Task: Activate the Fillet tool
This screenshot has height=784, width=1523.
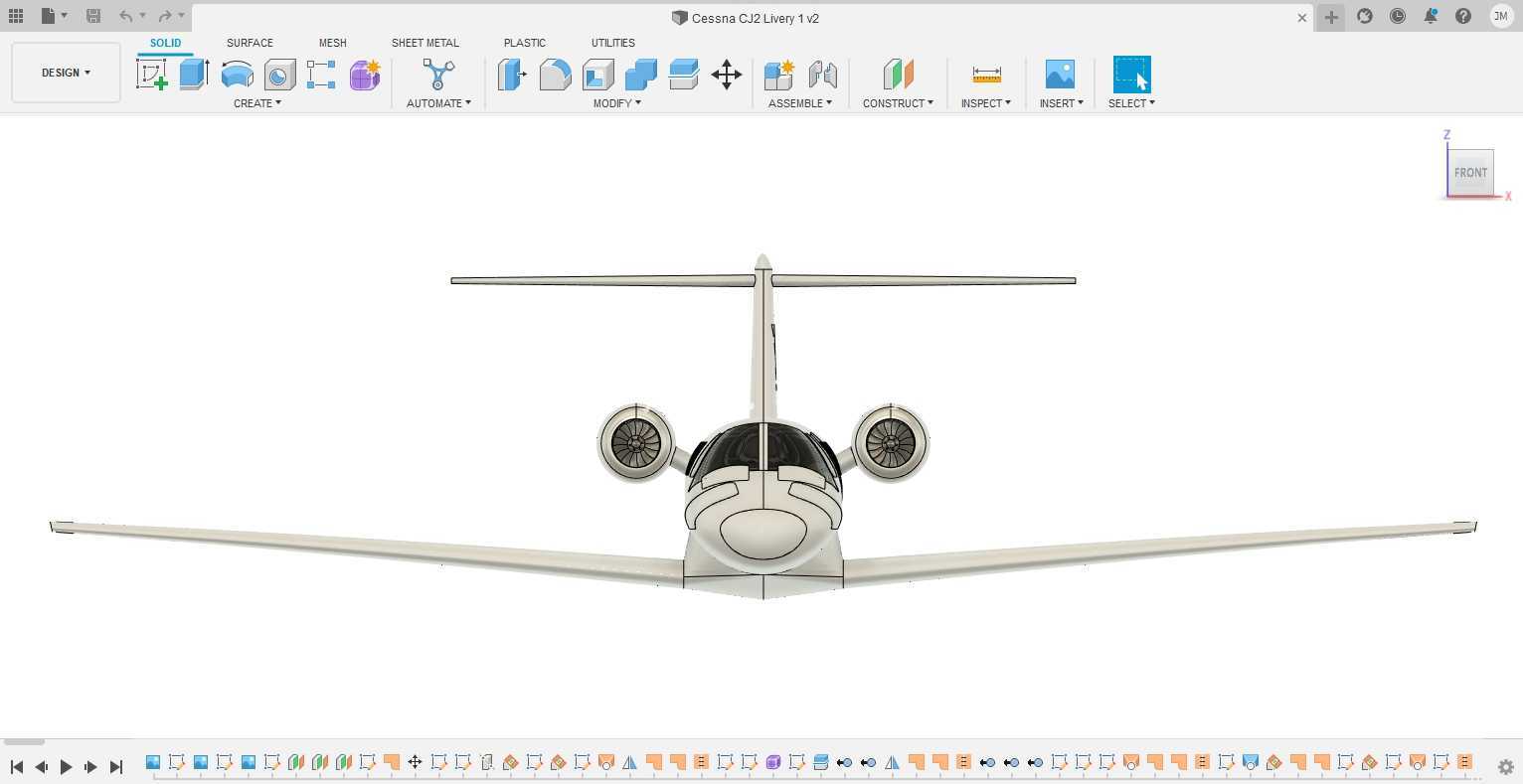Action: (x=555, y=75)
